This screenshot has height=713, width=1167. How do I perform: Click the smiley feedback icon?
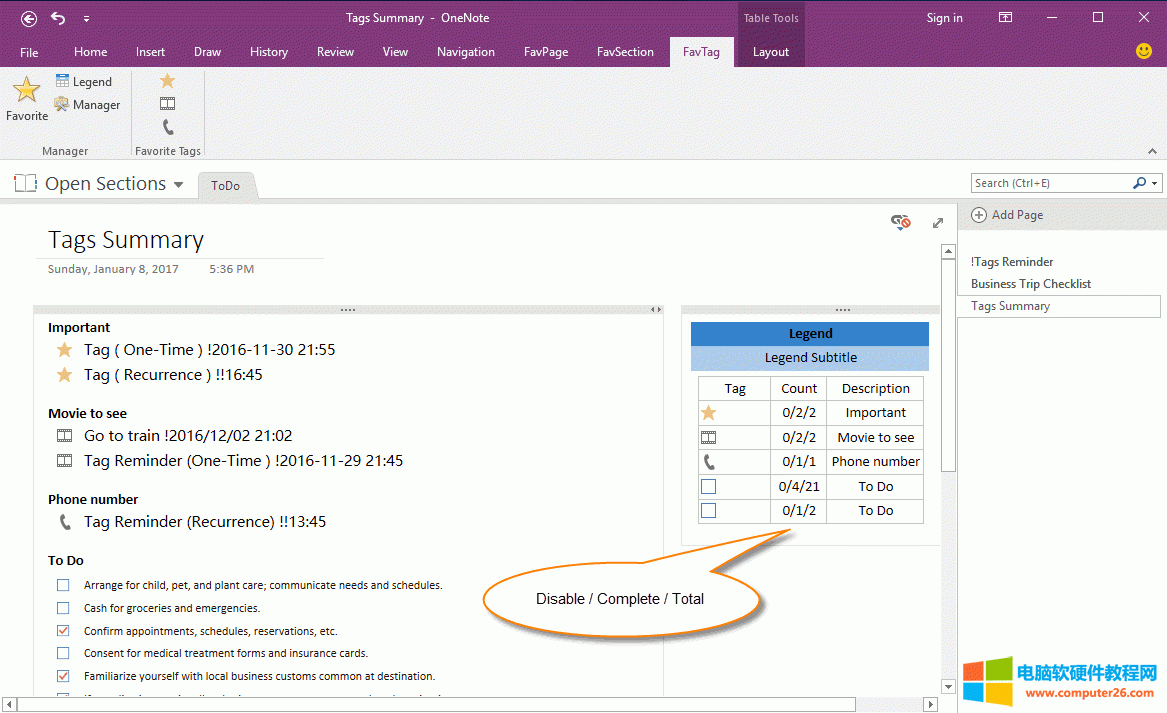(x=1144, y=51)
